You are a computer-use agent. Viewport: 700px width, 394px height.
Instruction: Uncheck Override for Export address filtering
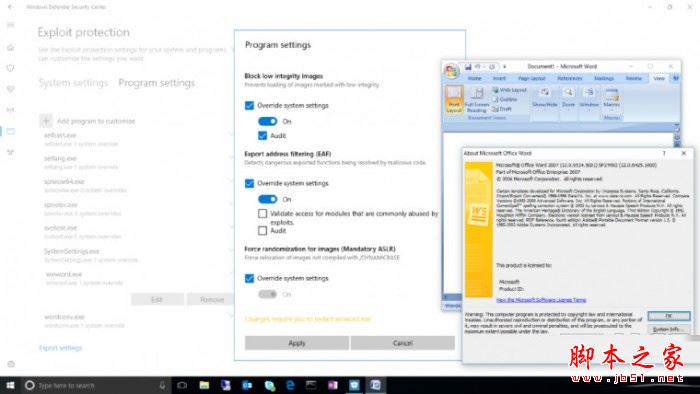click(x=249, y=183)
